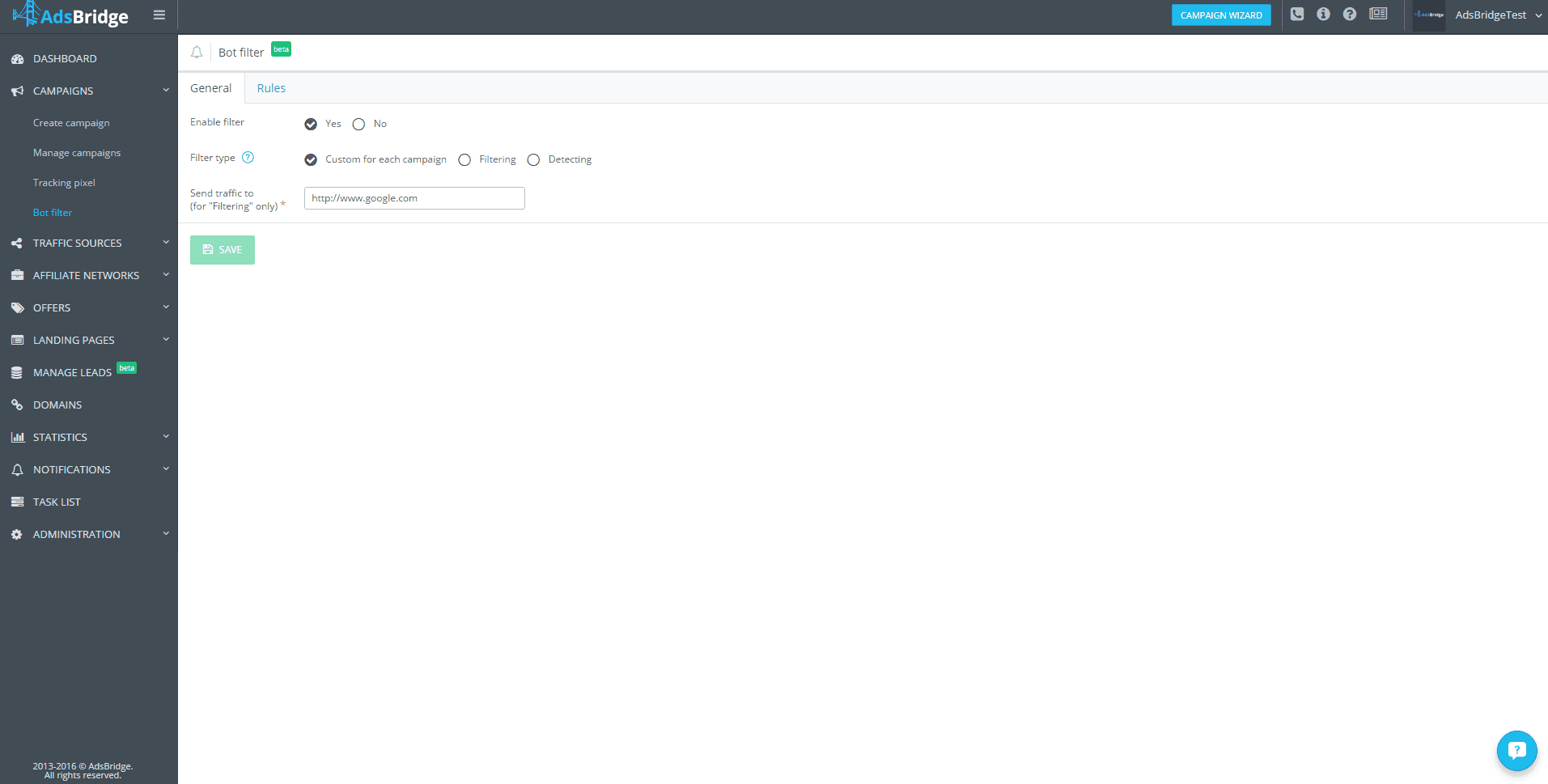This screenshot has height=784, width=1548.
Task: Expand the Administration chevron
Action: pos(166,534)
